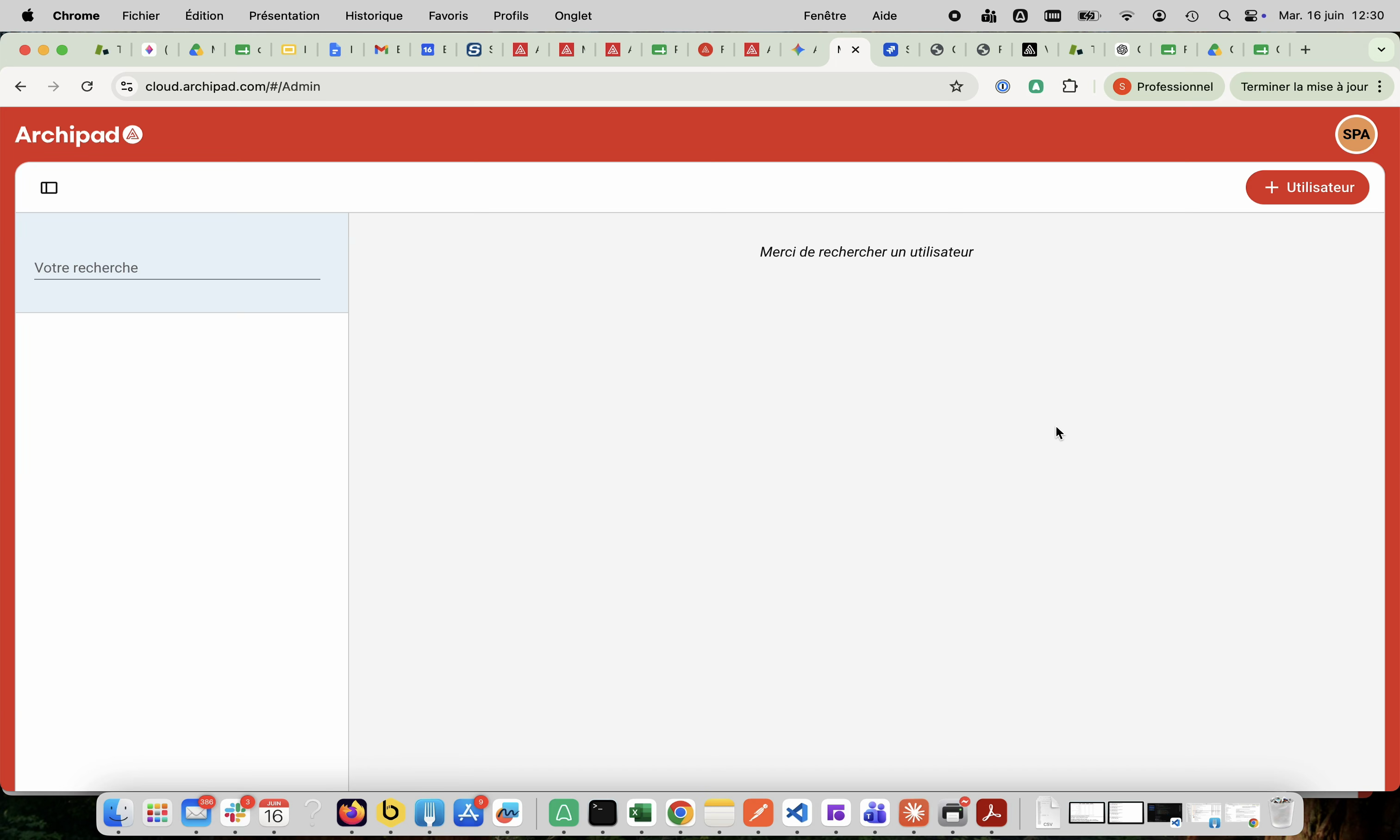Image resolution: width=1400 pixels, height=840 pixels.
Task: Open the Chrome extensions puzzle icon
Action: coord(1069,87)
